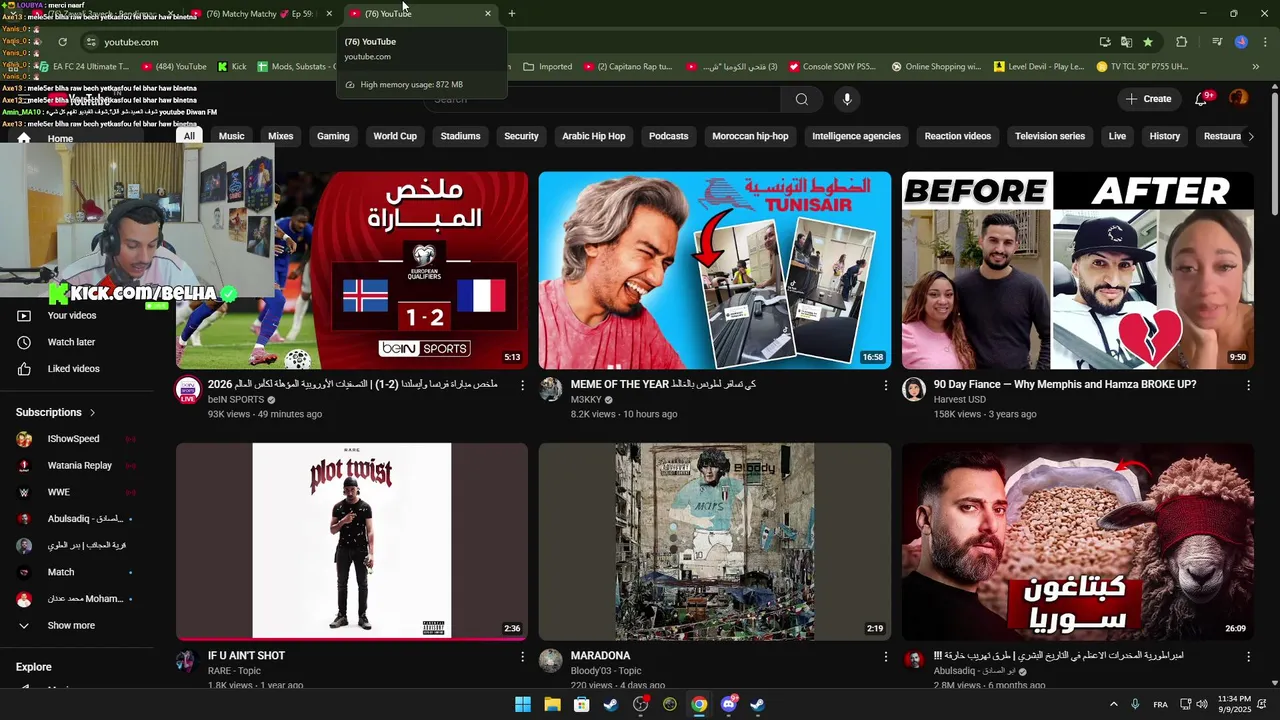Click the M3KKY channel avatar

tap(551, 389)
